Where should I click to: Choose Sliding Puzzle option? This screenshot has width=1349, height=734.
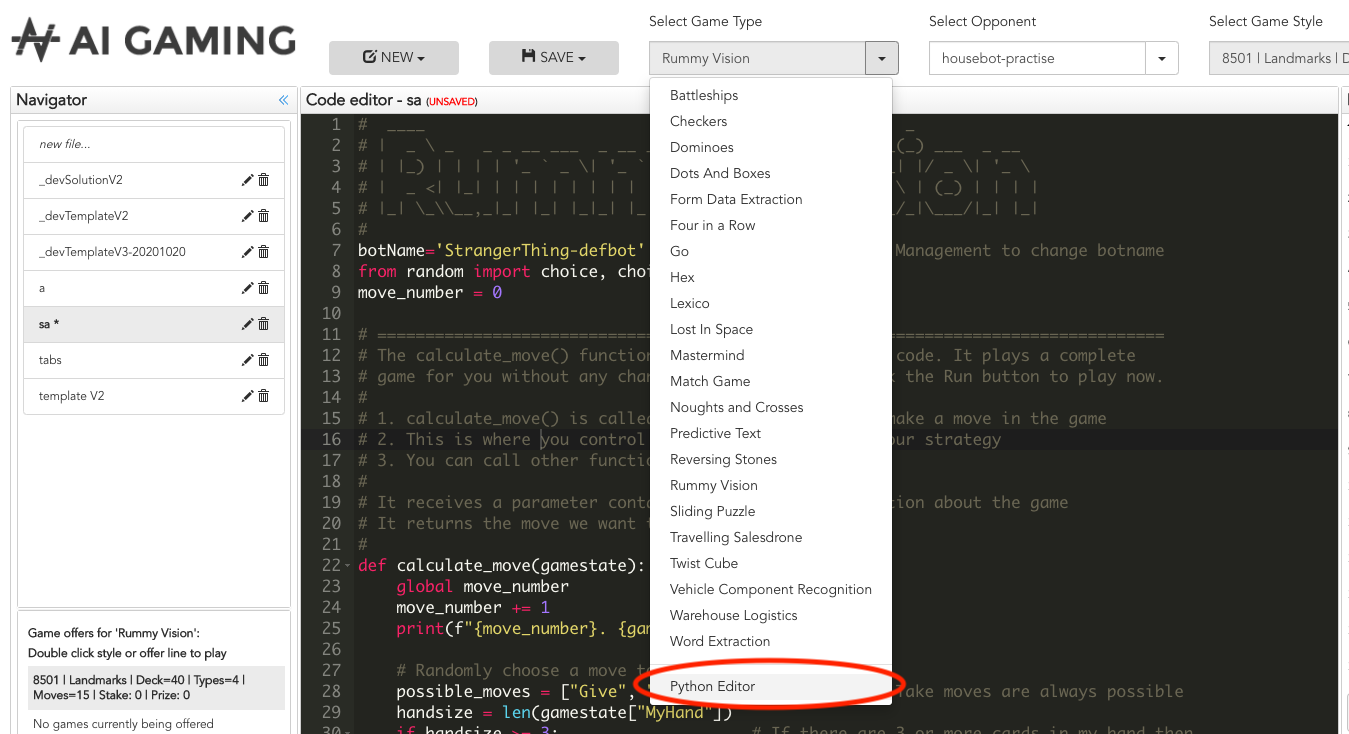(770, 511)
